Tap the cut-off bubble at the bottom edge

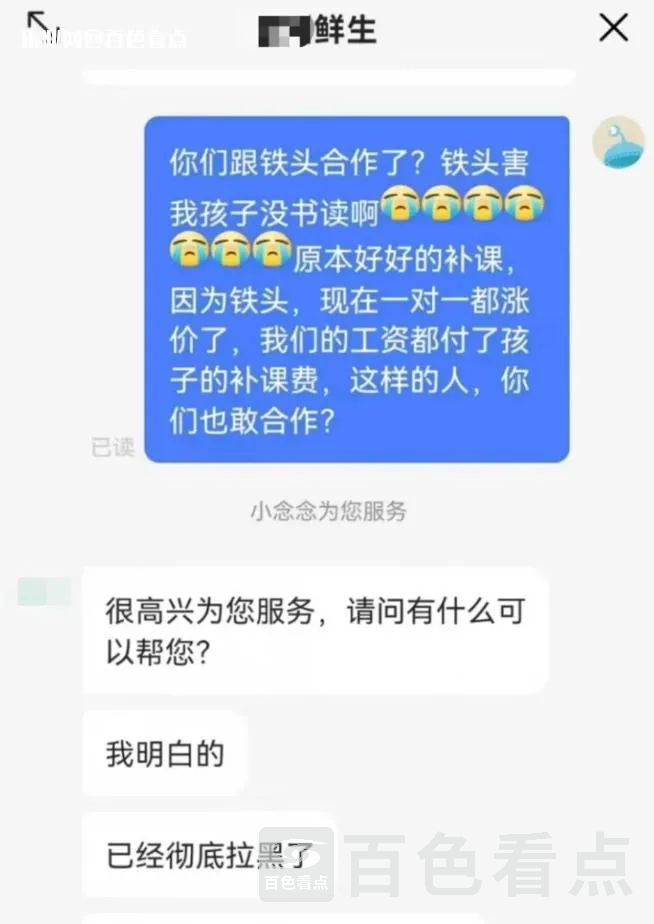pos(283,919)
